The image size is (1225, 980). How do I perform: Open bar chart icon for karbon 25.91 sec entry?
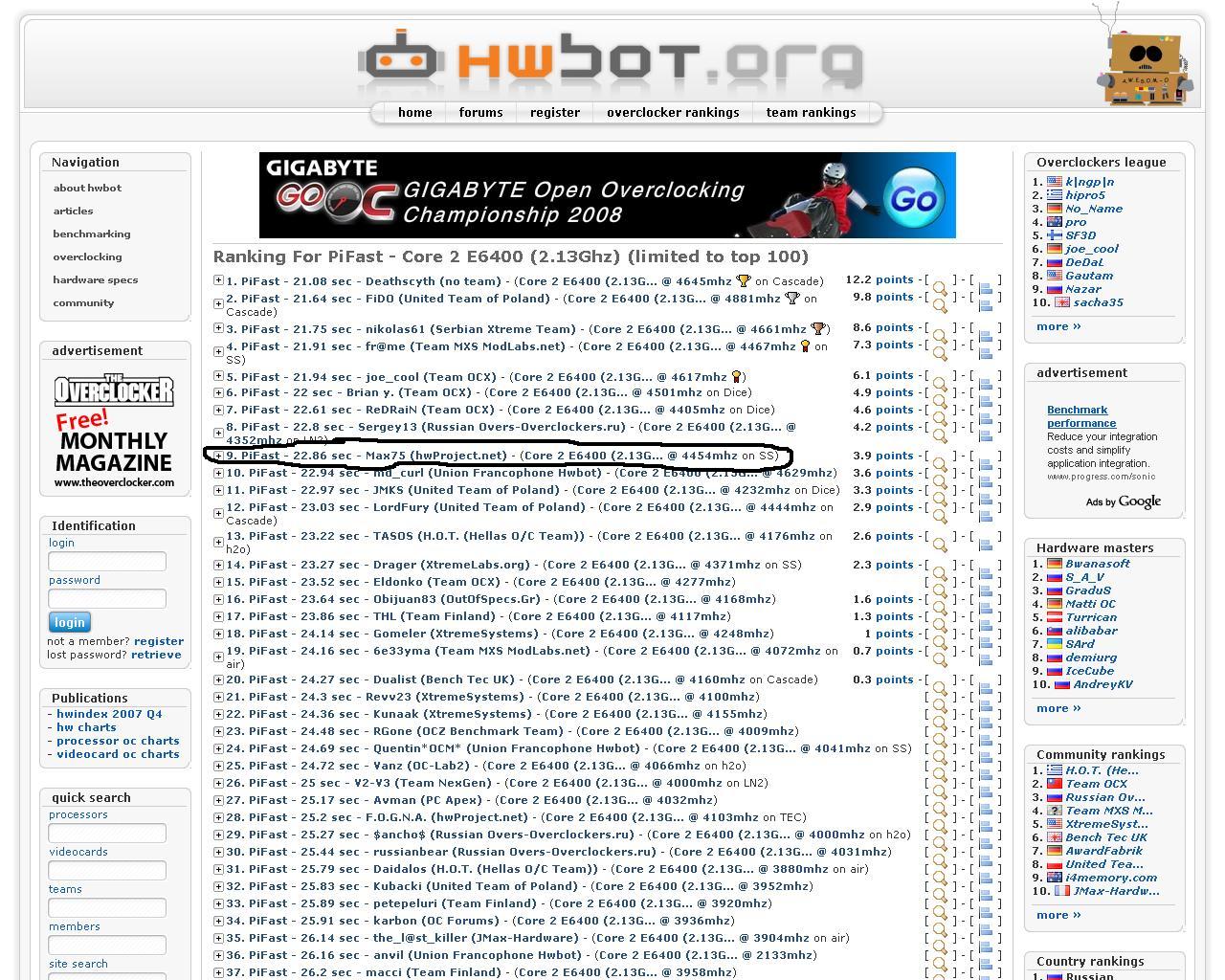(x=986, y=927)
